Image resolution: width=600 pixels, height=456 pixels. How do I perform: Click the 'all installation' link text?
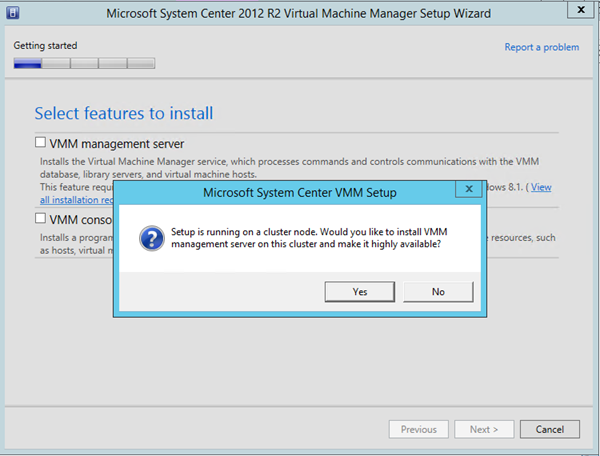[77, 200]
